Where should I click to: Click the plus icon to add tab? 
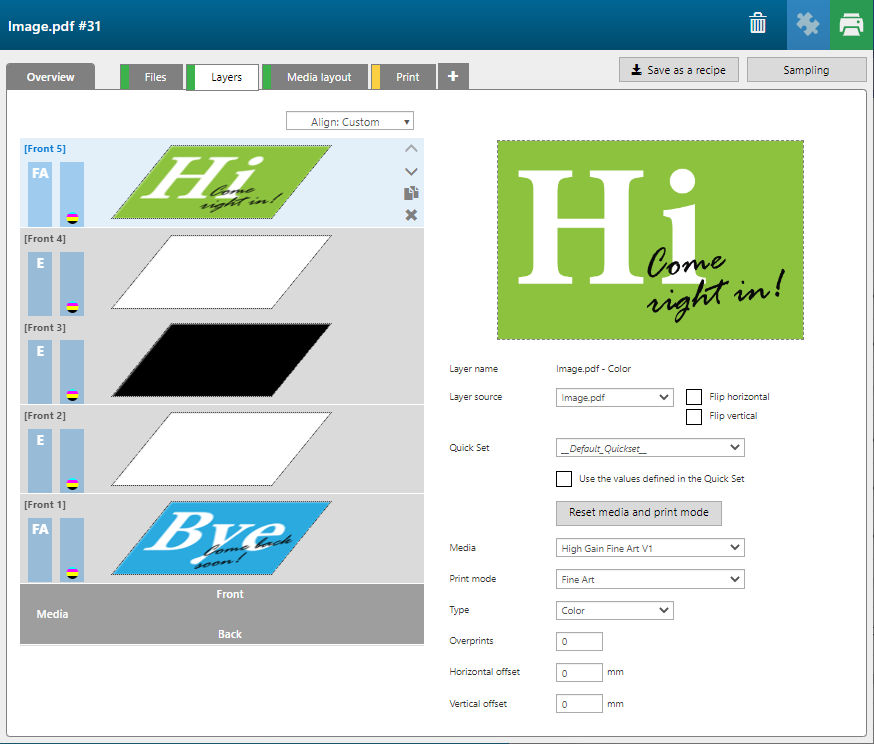[453, 76]
